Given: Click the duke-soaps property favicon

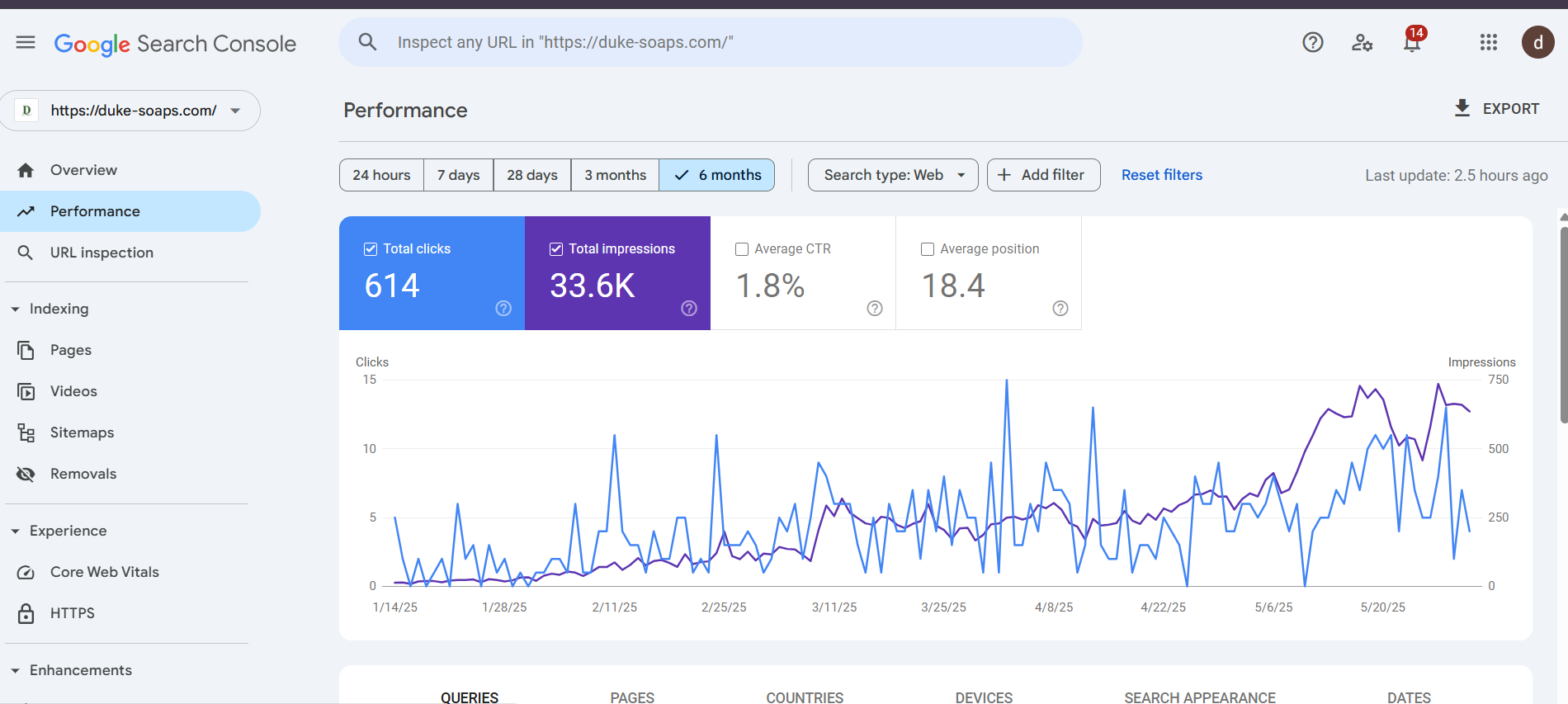Looking at the screenshot, I should coord(26,110).
